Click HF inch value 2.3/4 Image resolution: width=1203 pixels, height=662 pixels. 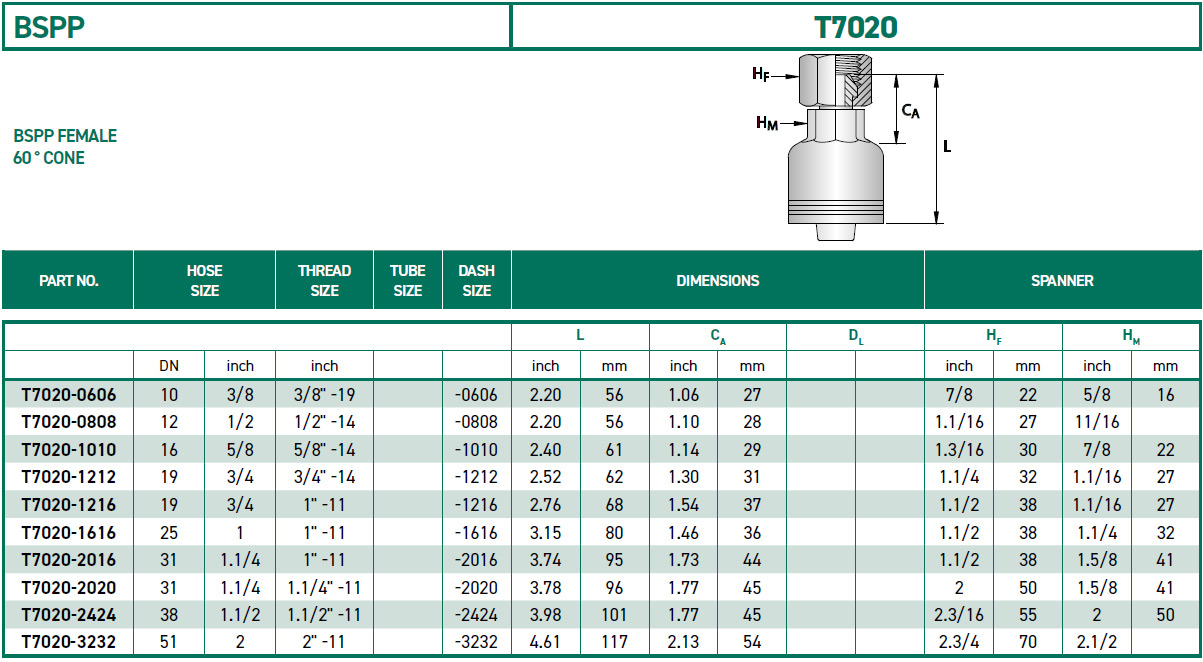coord(959,642)
